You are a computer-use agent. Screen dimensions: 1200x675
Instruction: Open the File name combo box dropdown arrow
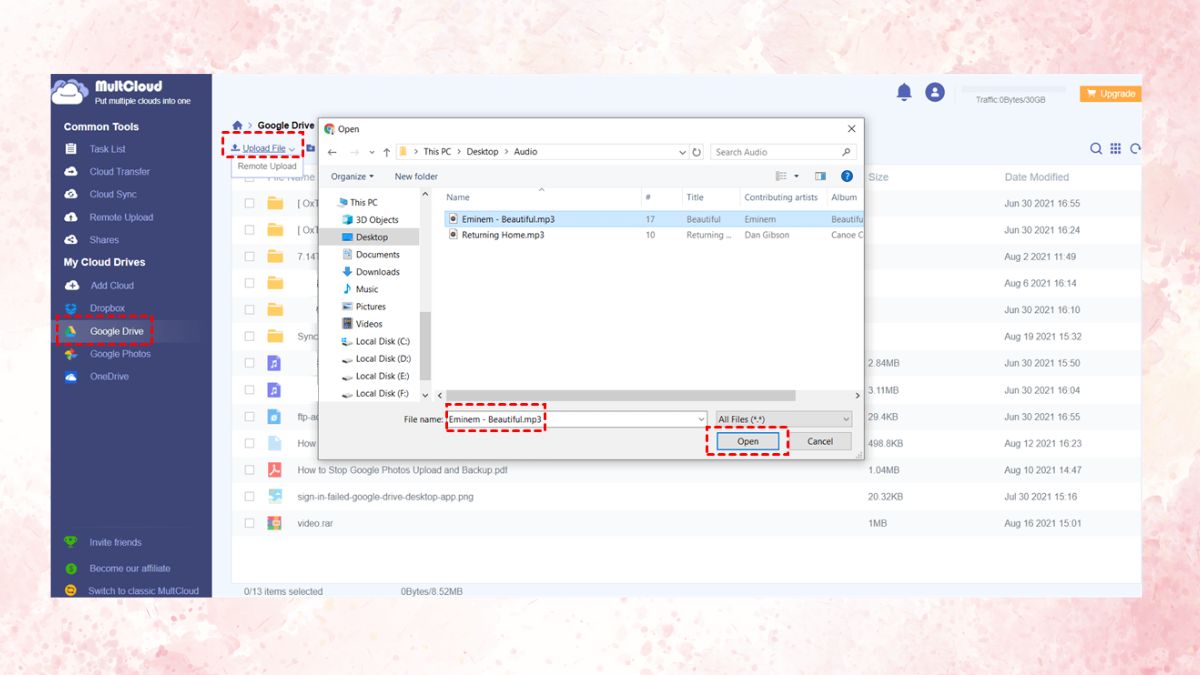click(x=701, y=419)
